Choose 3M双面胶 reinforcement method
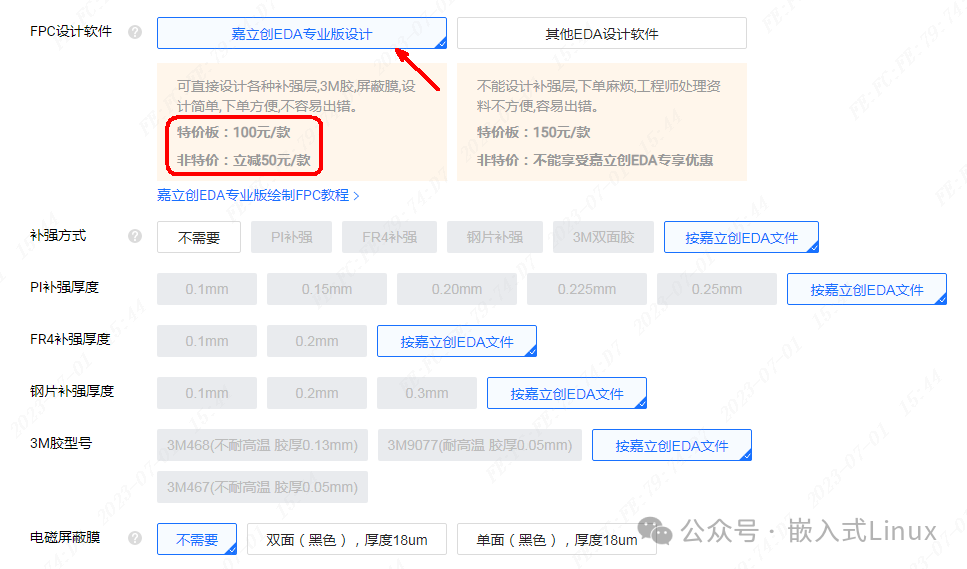This screenshot has width=967, height=569. (603, 237)
